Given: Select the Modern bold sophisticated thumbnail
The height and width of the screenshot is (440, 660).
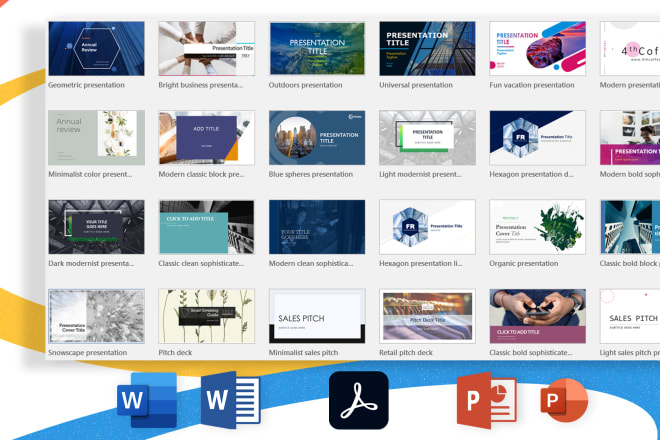Looking at the screenshot, I should pos(630,138).
